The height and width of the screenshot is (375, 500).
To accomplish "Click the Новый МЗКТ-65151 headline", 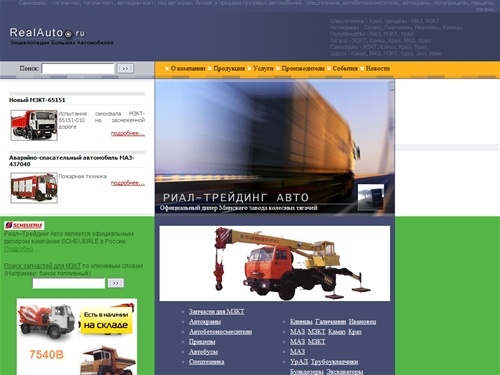I will pyautogui.click(x=37, y=100).
